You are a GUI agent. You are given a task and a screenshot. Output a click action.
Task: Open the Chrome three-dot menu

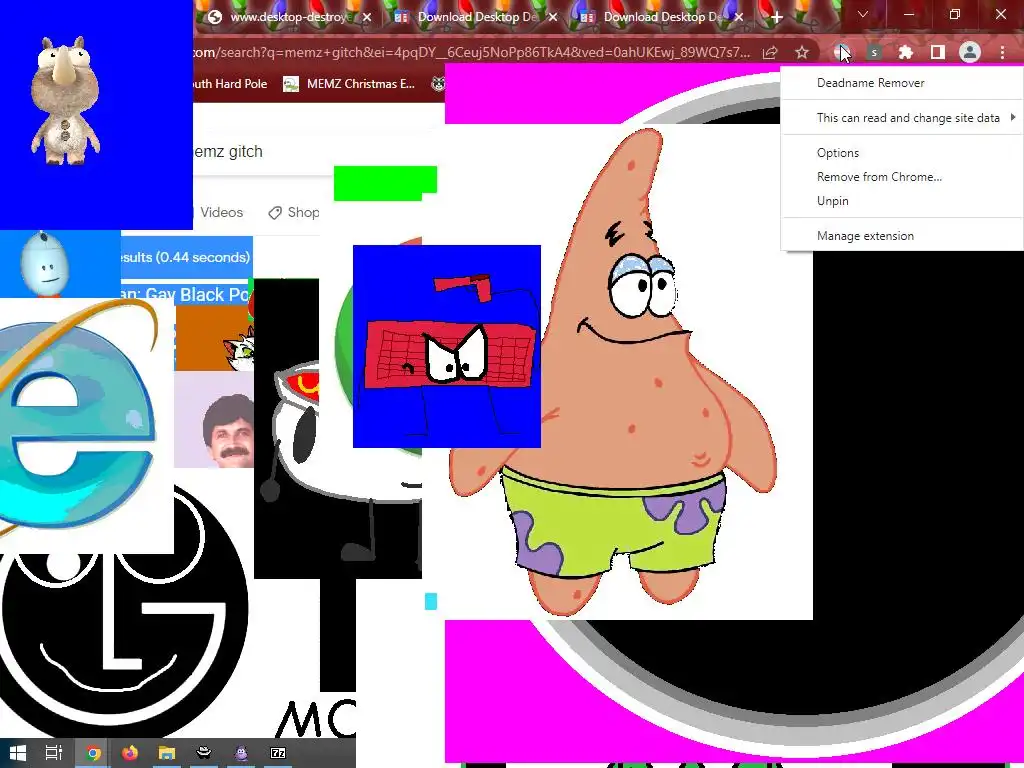click(1002, 52)
